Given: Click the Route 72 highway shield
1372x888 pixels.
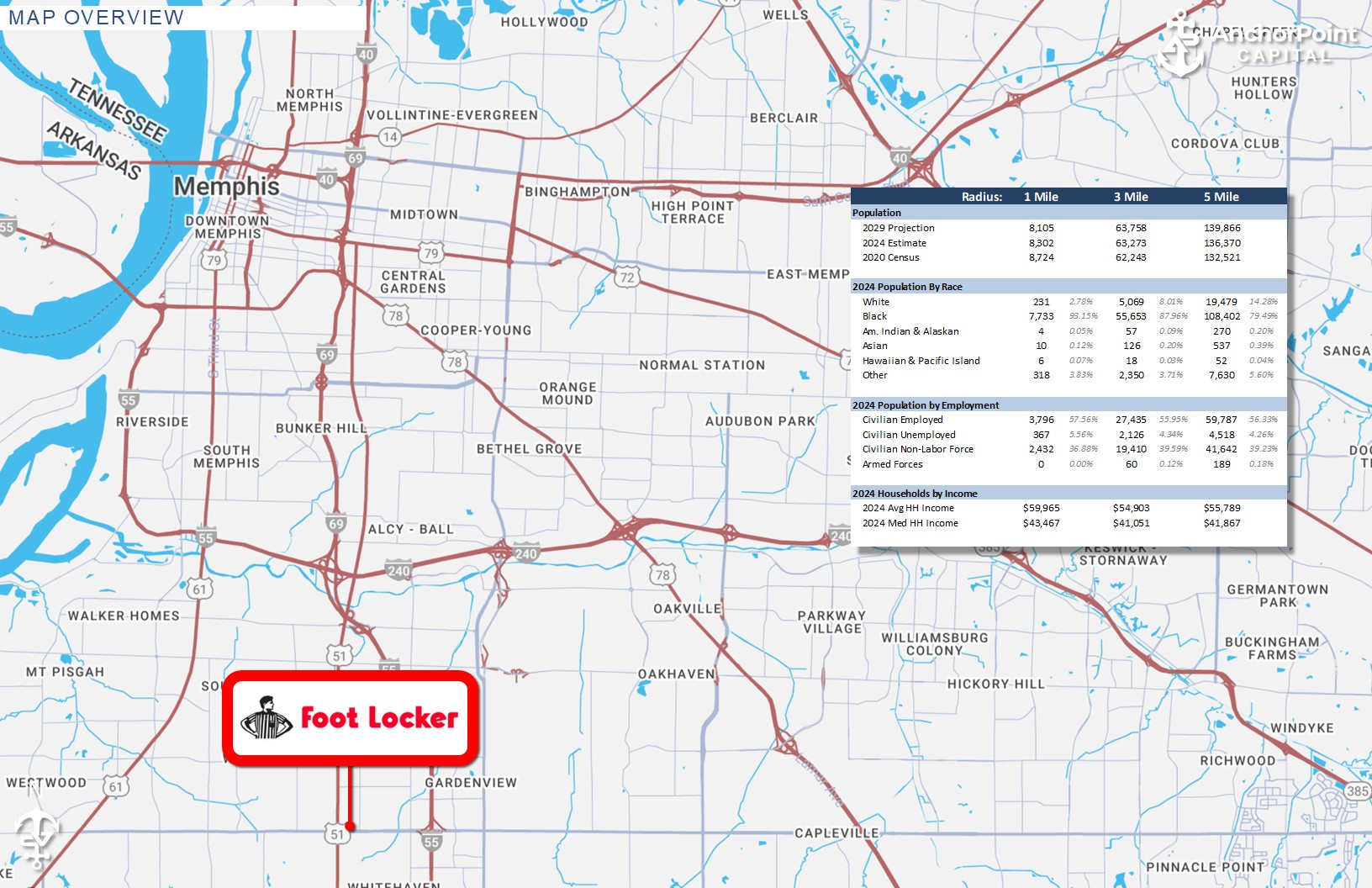Looking at the screenshot, I should [x=627, y=277].
